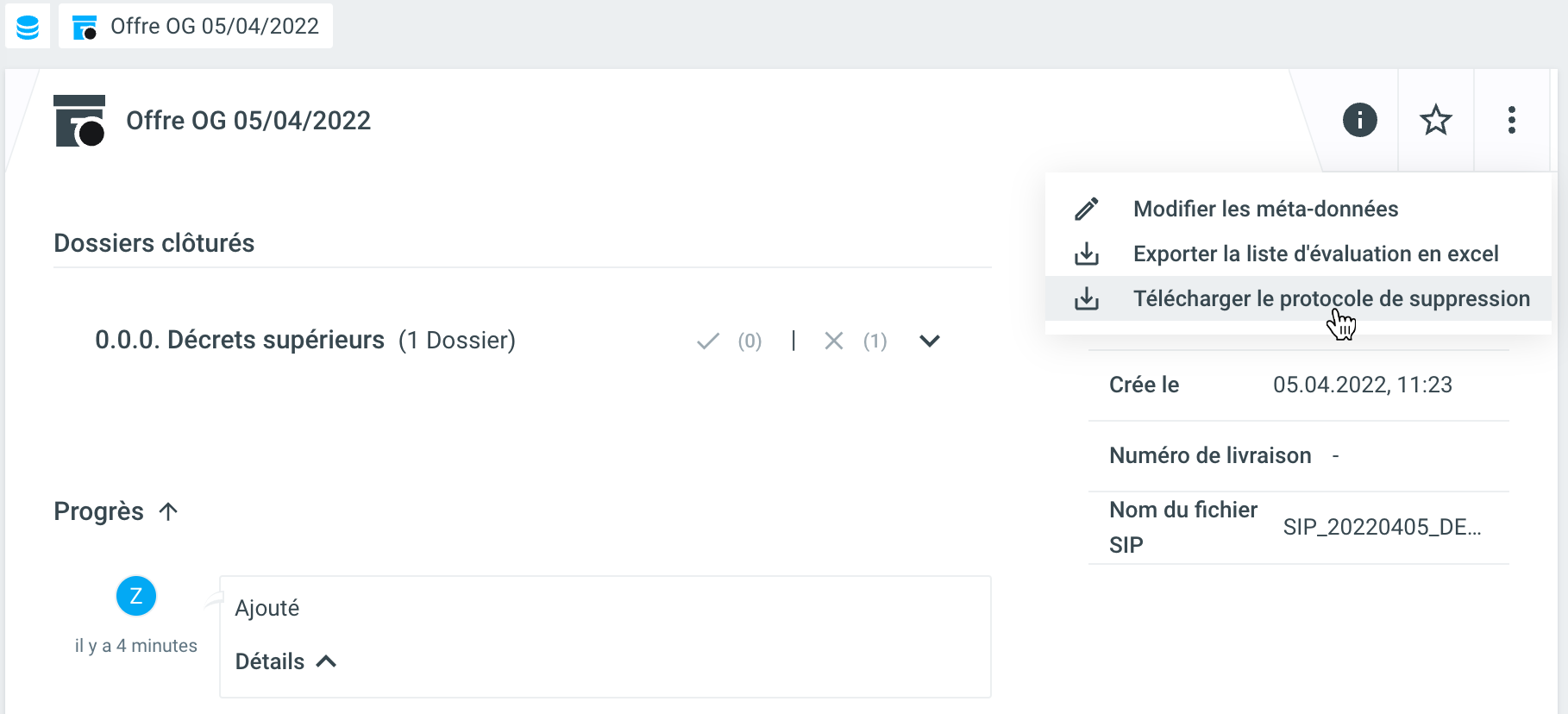1568x714 pixels.
Task: Choose Télécharger le protocole de suppression
Action: 1331,298
